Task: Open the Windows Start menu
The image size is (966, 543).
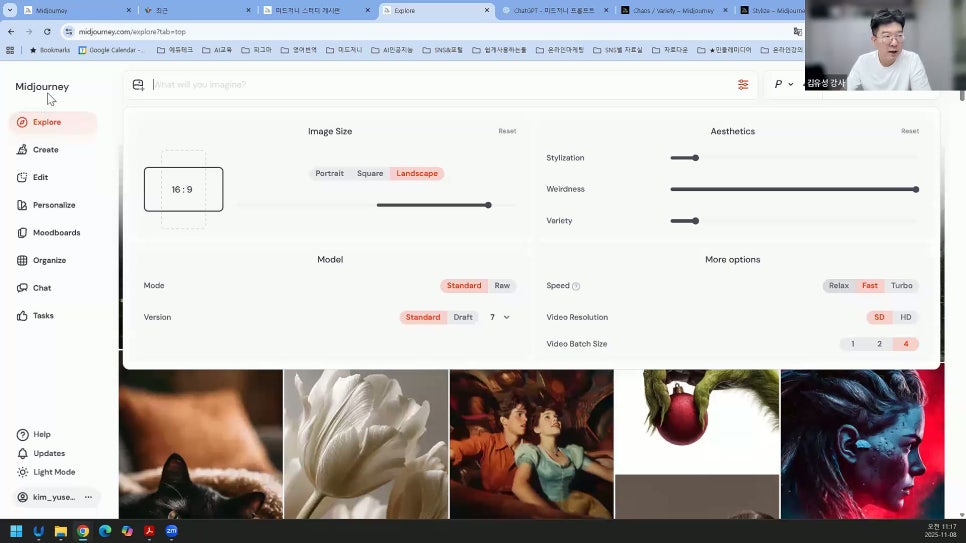Action: click(x=17, y=531)
